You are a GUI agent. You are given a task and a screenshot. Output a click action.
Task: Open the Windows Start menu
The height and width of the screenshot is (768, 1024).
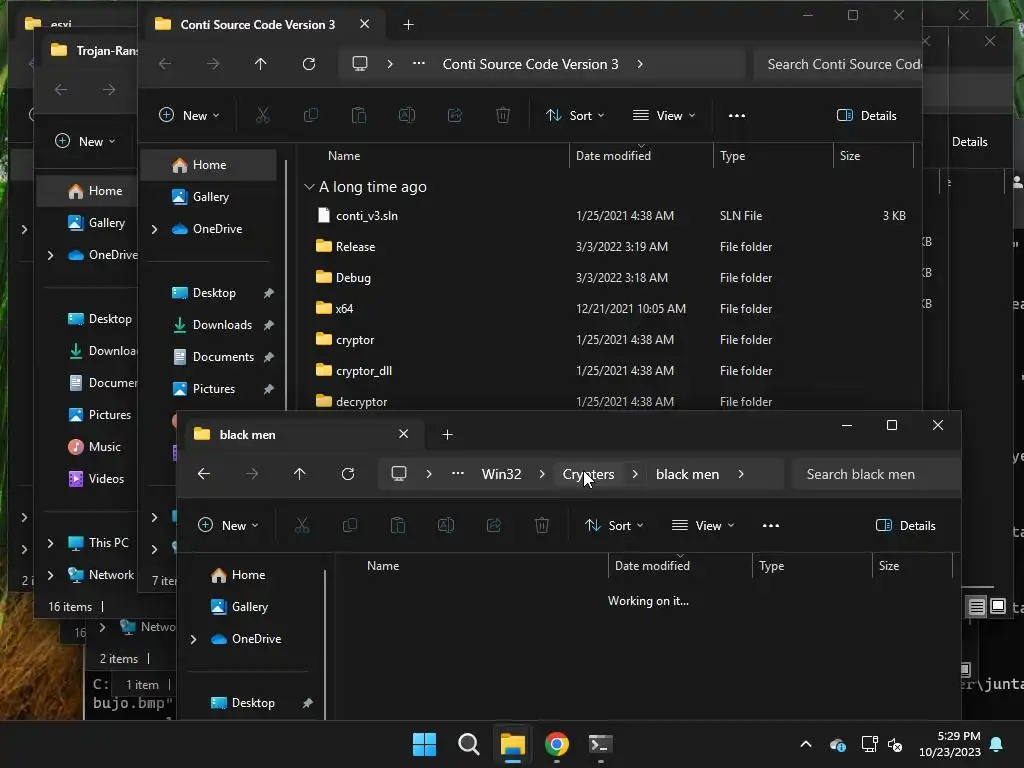(424, 744)
